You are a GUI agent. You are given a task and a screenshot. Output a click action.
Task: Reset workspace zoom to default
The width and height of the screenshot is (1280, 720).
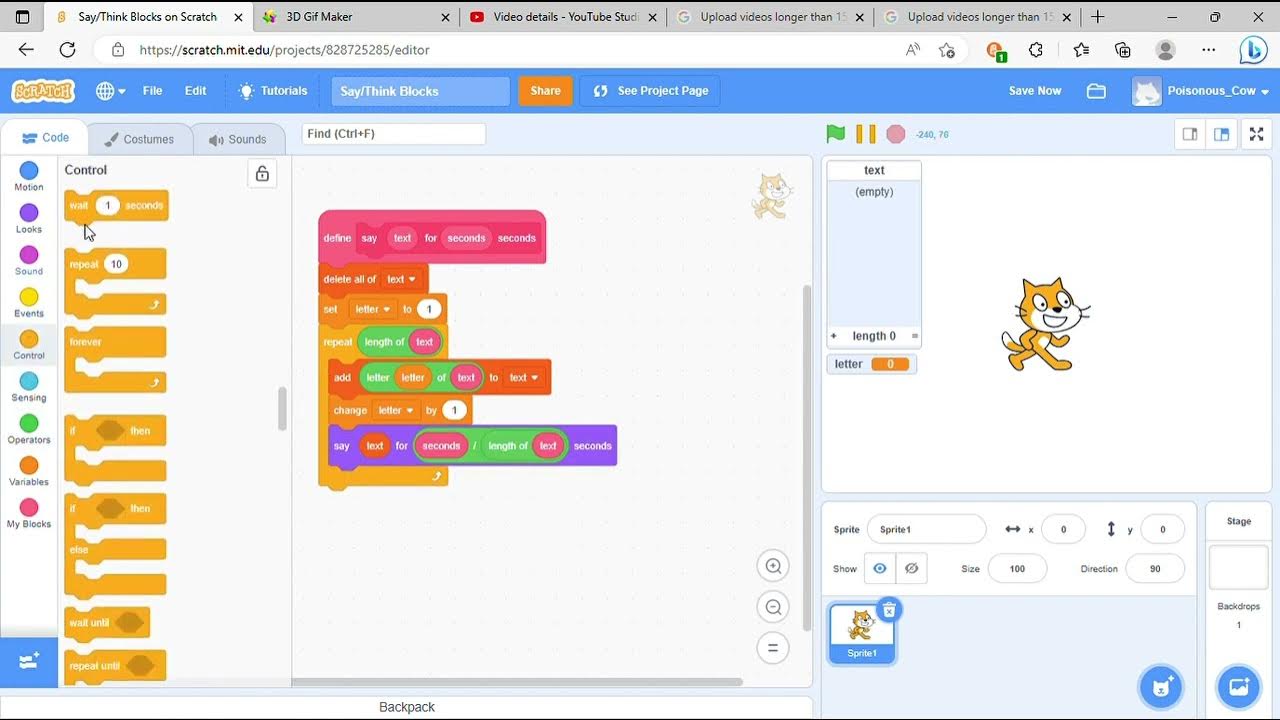pyautogui.click(x=773, y=648)
